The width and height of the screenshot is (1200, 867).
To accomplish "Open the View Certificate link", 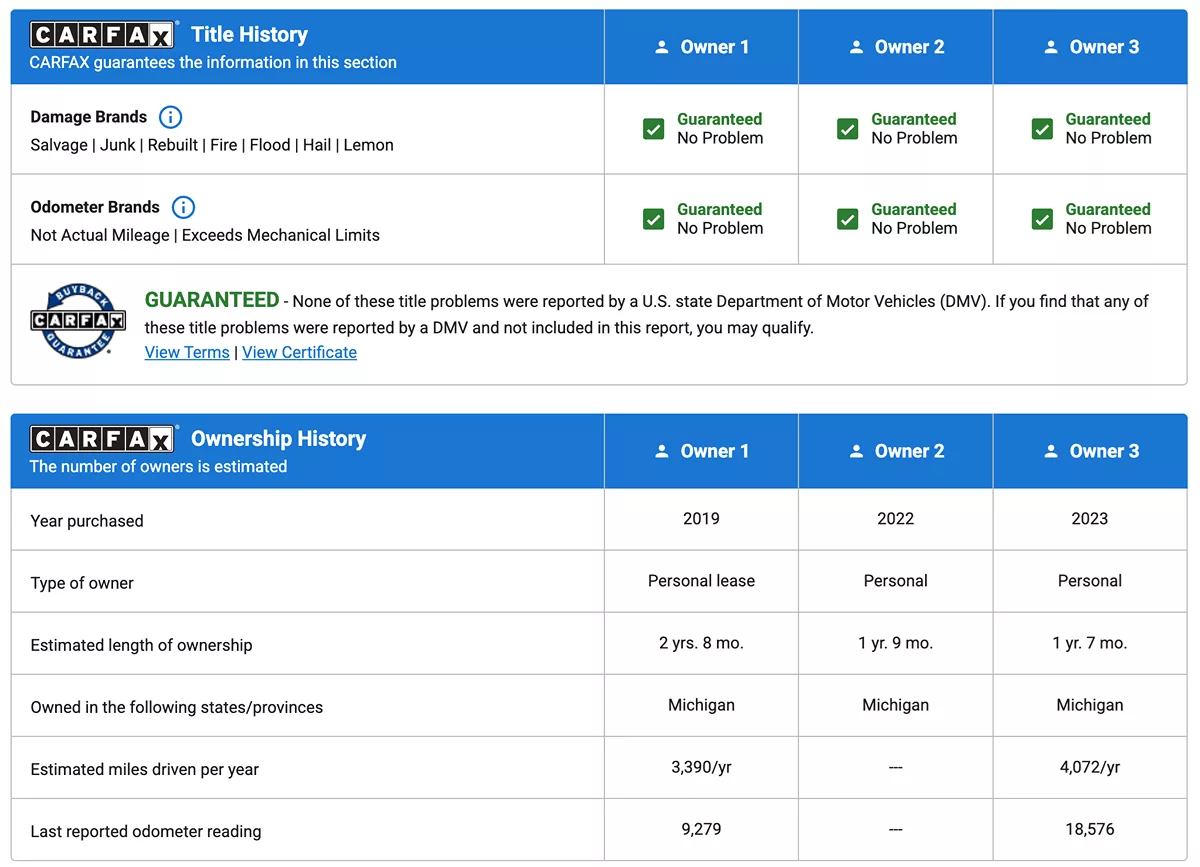I will (x=299, y=352).
